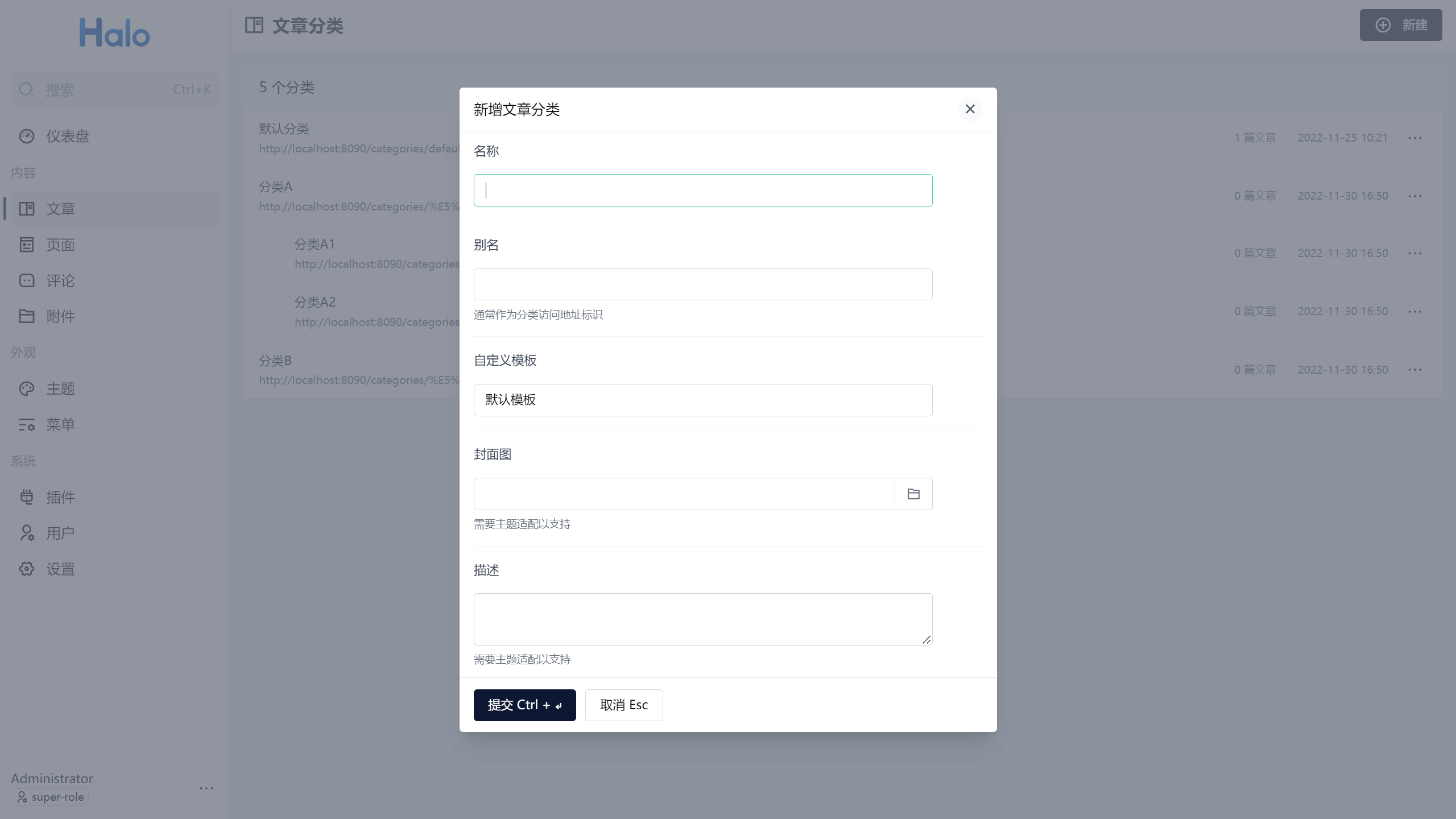Select the 分类A2 category name
The height and width of the screenshot is (819, 1456).
[315, 302]
